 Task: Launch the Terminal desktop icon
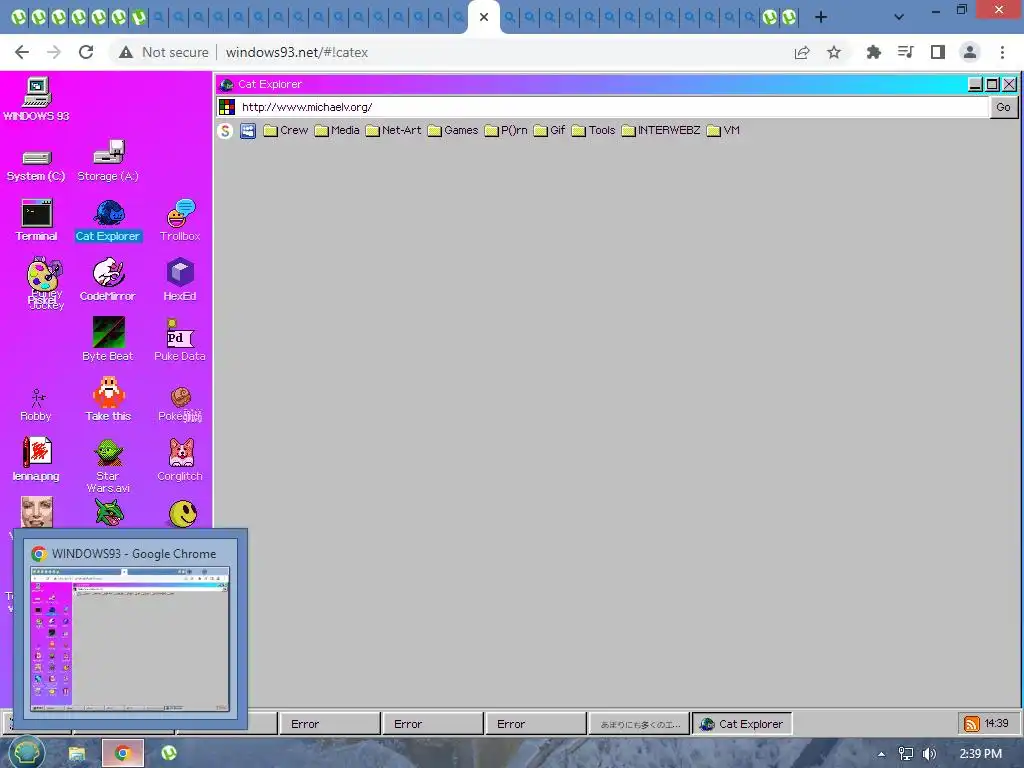(37, 221)
